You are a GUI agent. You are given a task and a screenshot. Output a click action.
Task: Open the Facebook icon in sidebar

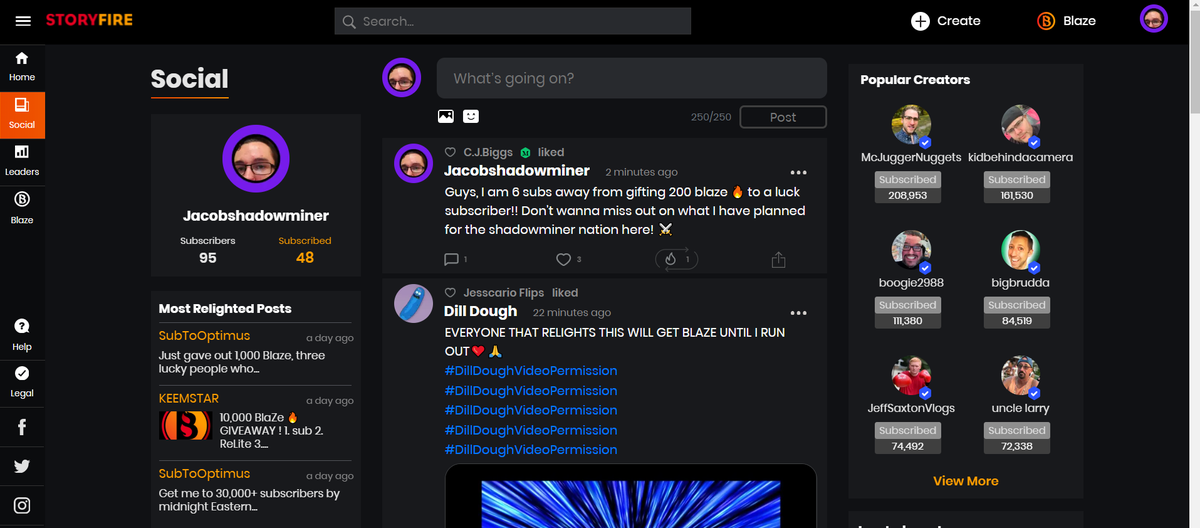22,427
